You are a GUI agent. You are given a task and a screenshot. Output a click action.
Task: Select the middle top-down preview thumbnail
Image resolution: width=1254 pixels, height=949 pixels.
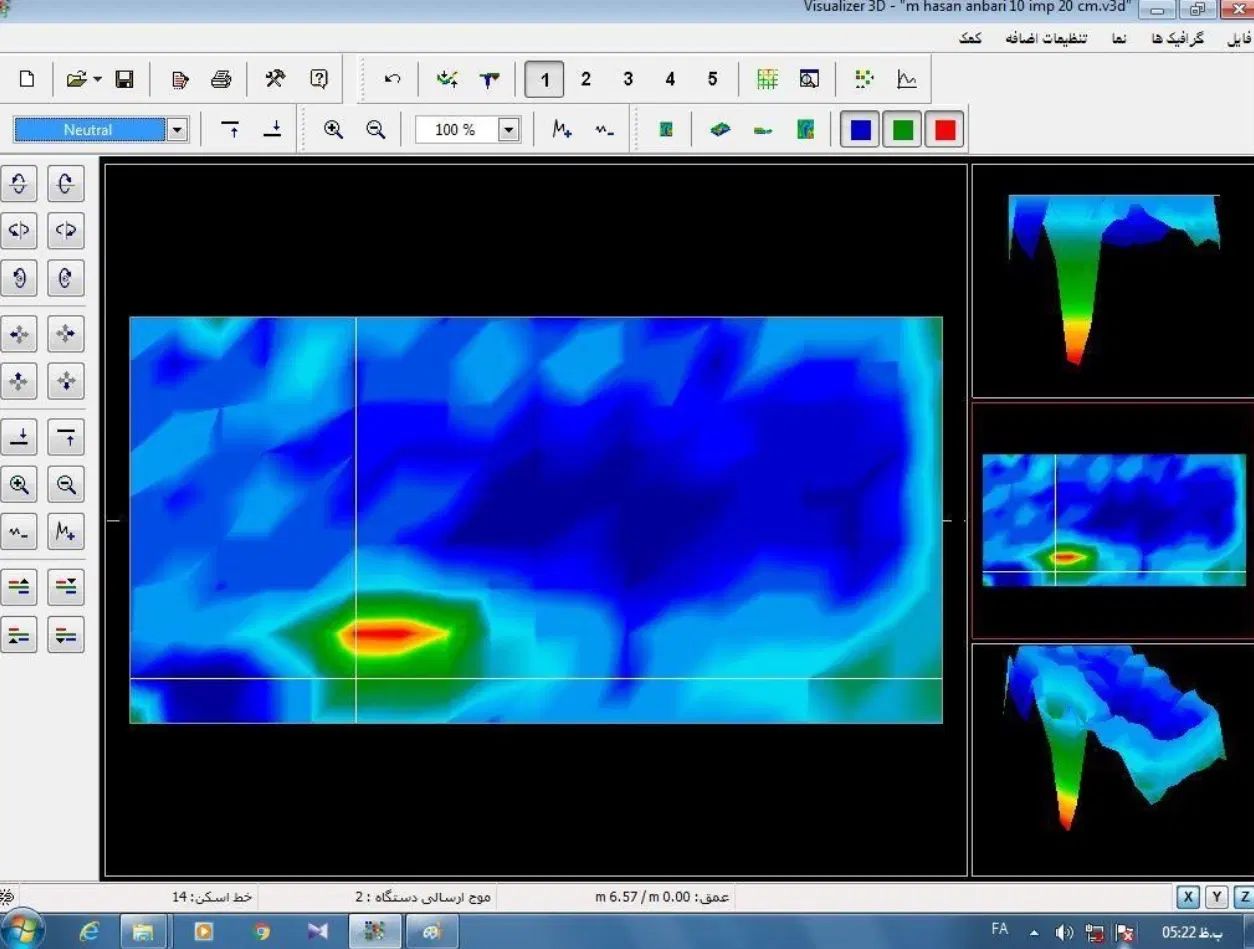tap(1112, 520)
